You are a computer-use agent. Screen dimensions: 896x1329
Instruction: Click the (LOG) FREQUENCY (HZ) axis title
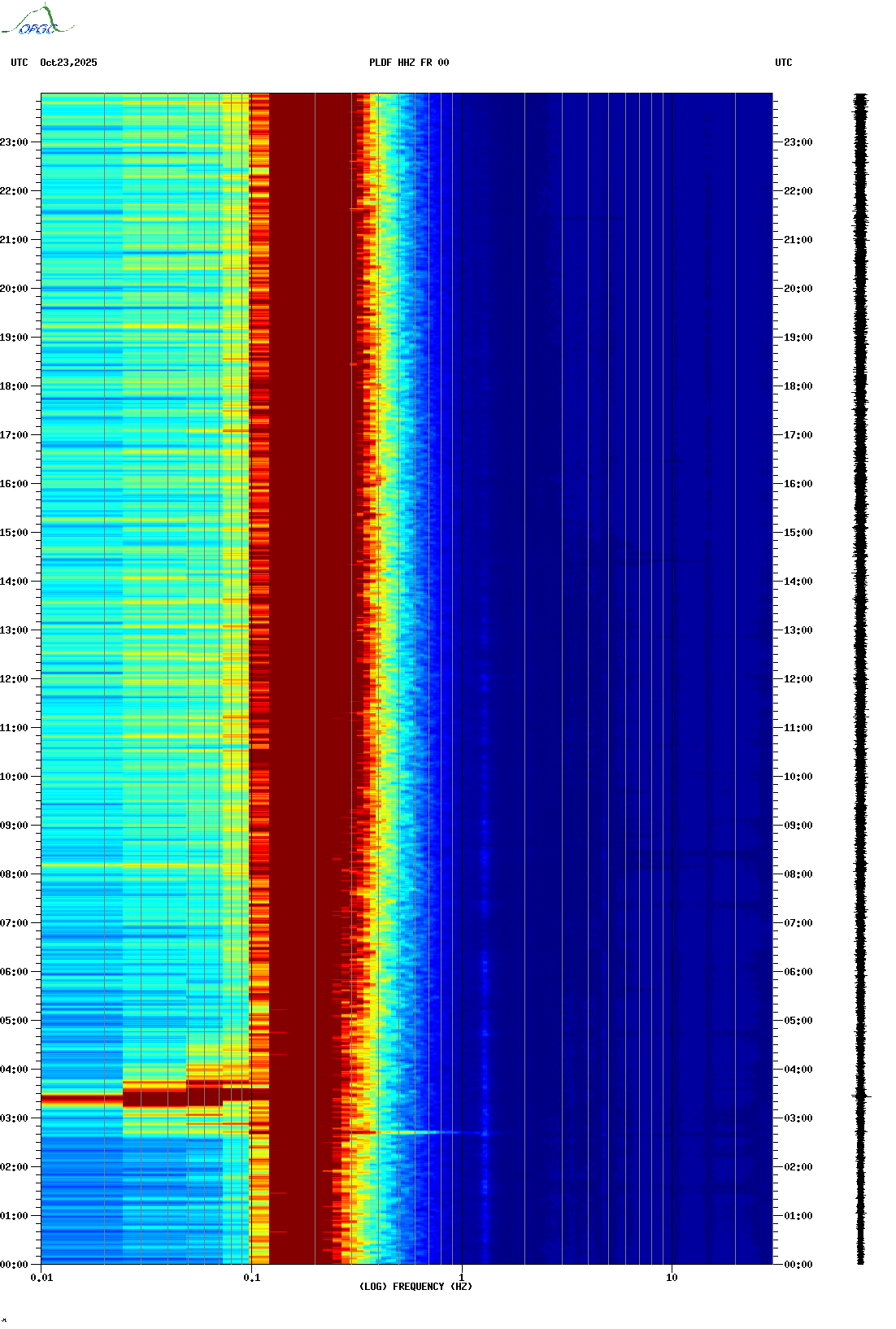coord(415,1287)
